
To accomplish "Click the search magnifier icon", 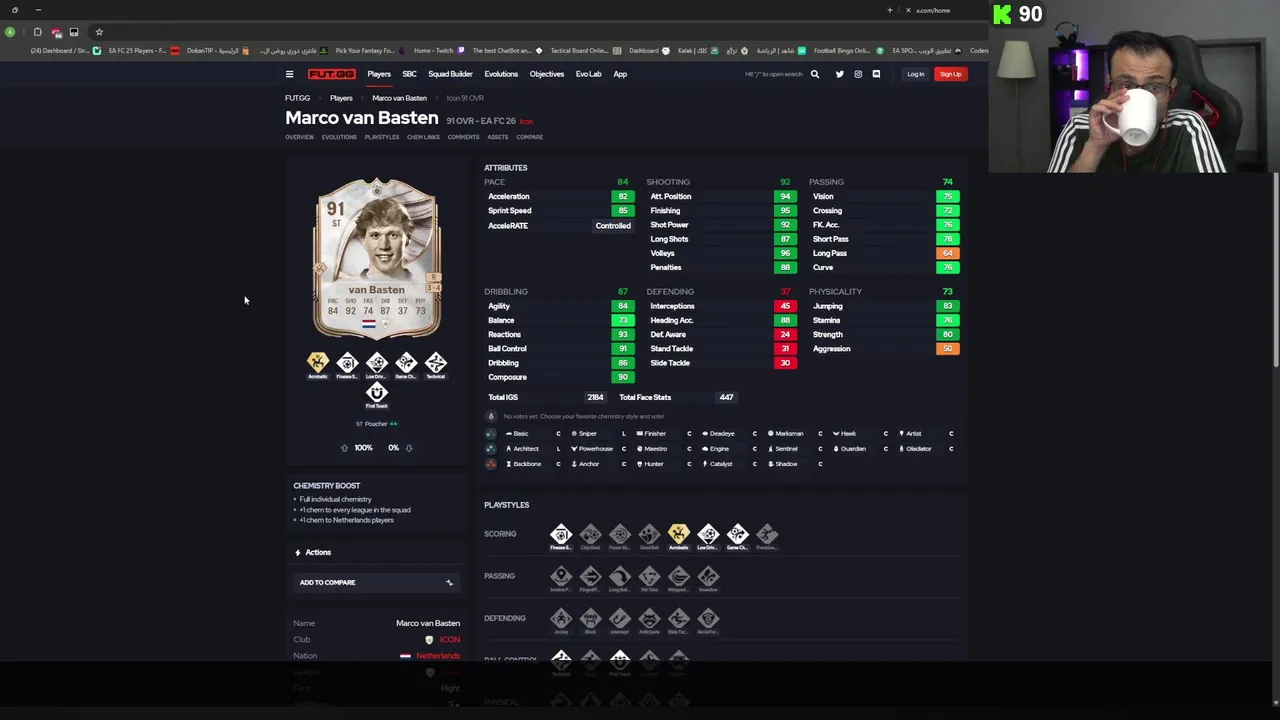I will 814,74.
